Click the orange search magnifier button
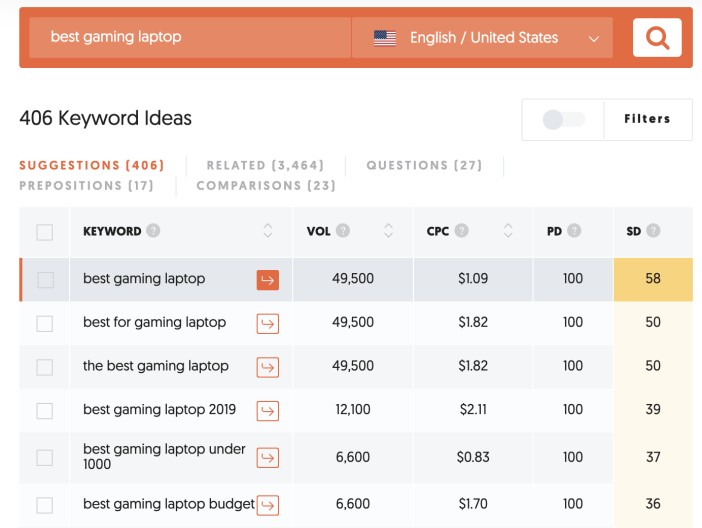This screenshot has height=528, width=702. click(657, 38)
